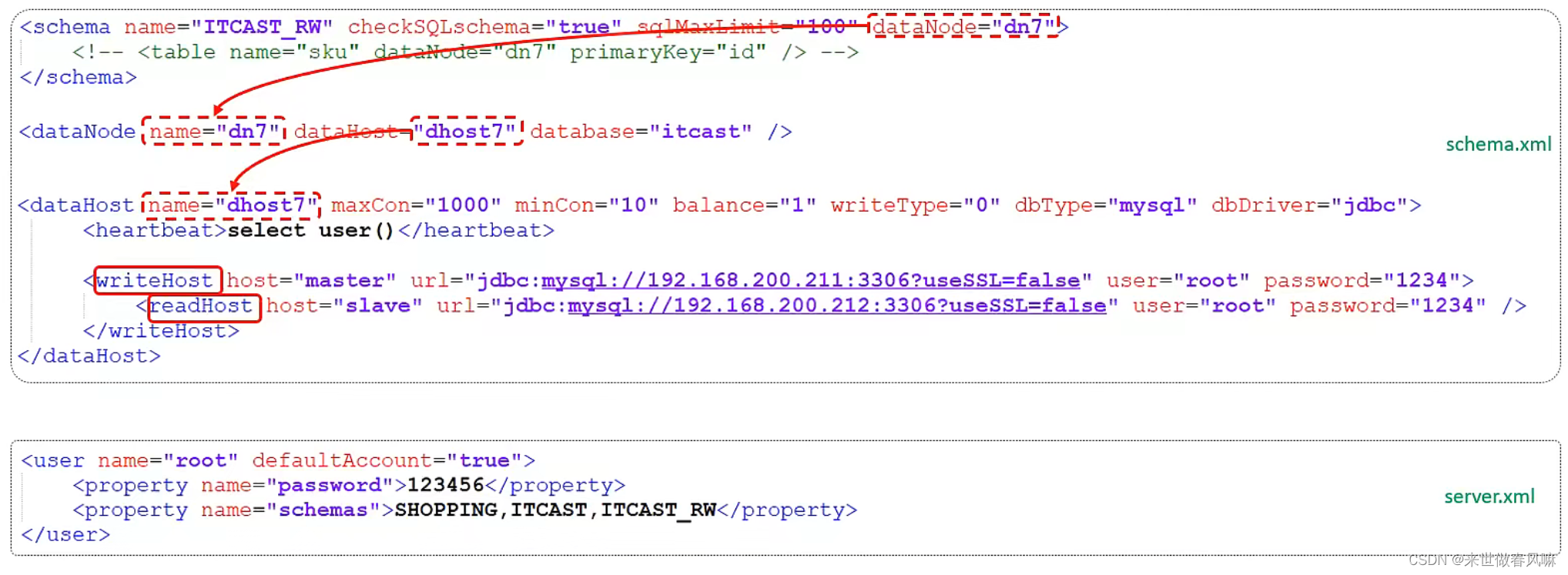Click dataNode="dn7" in the schema tag
This screenshot has width=1568, height=575.
963,28
